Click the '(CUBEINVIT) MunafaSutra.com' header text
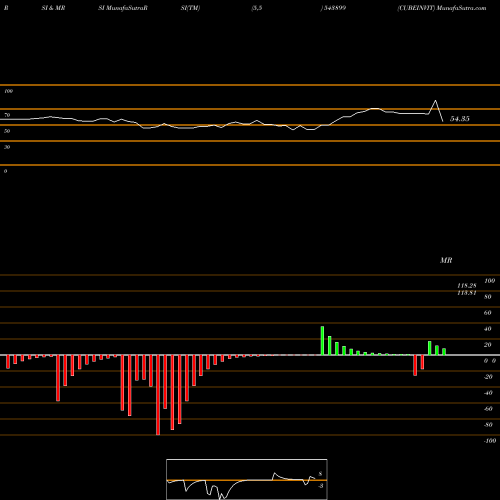 click(442, 8)
